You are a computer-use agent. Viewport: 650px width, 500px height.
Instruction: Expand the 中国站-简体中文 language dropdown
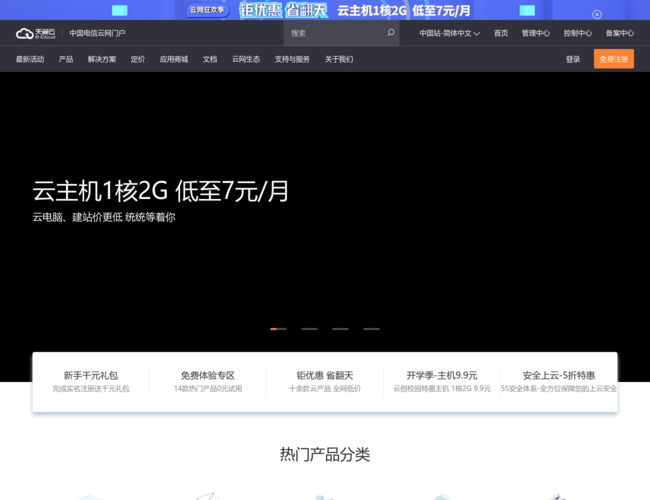[449, 33]
